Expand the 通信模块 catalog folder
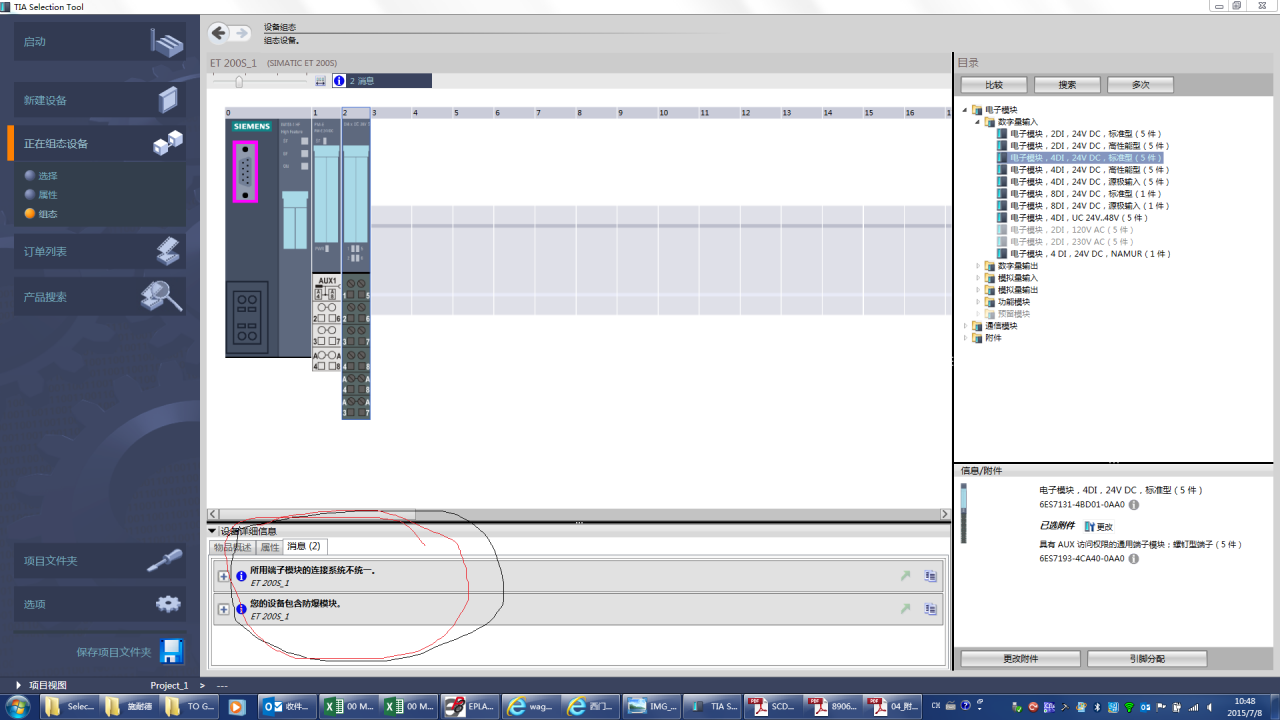 point(966,326)
